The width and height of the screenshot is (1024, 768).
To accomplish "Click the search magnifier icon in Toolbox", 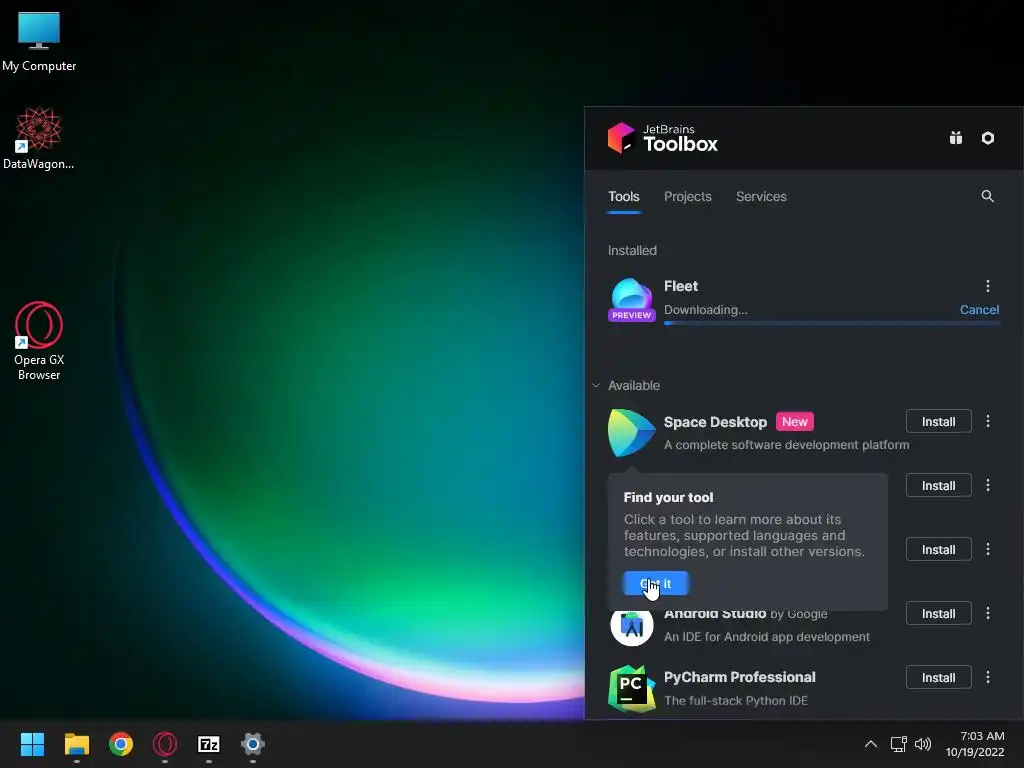I will [x=987, y=196].
